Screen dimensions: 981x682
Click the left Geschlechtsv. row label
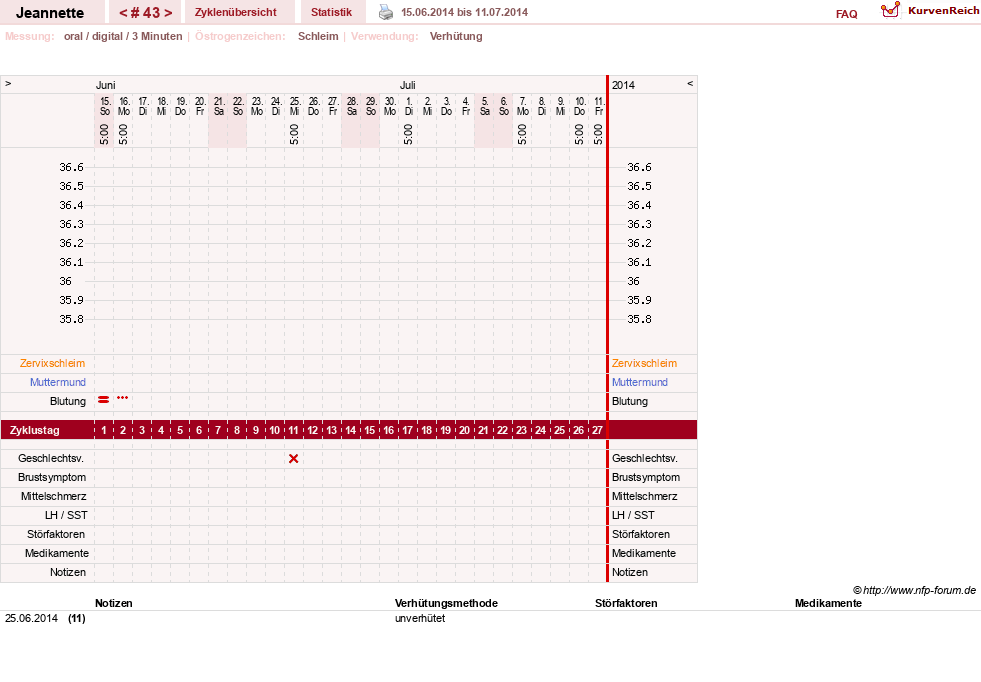(51, 459)
